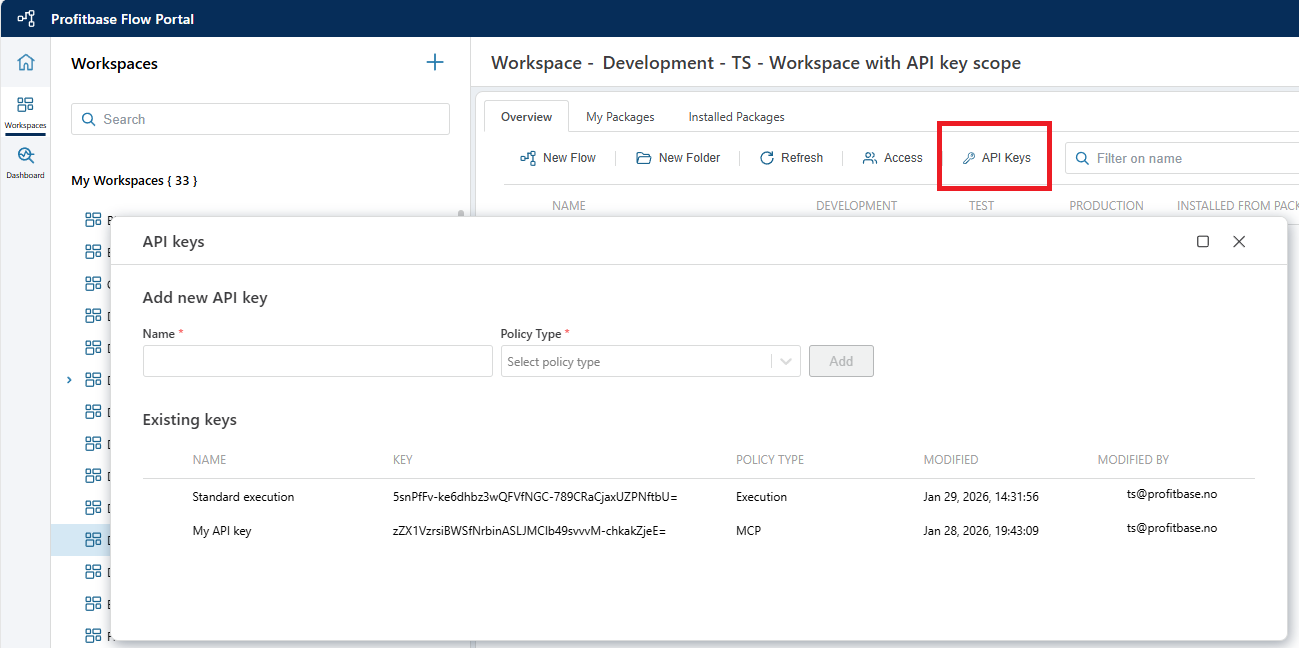Click the workspace Search field
Viewport: 1299px width, 648px height.
pos(260,119)
